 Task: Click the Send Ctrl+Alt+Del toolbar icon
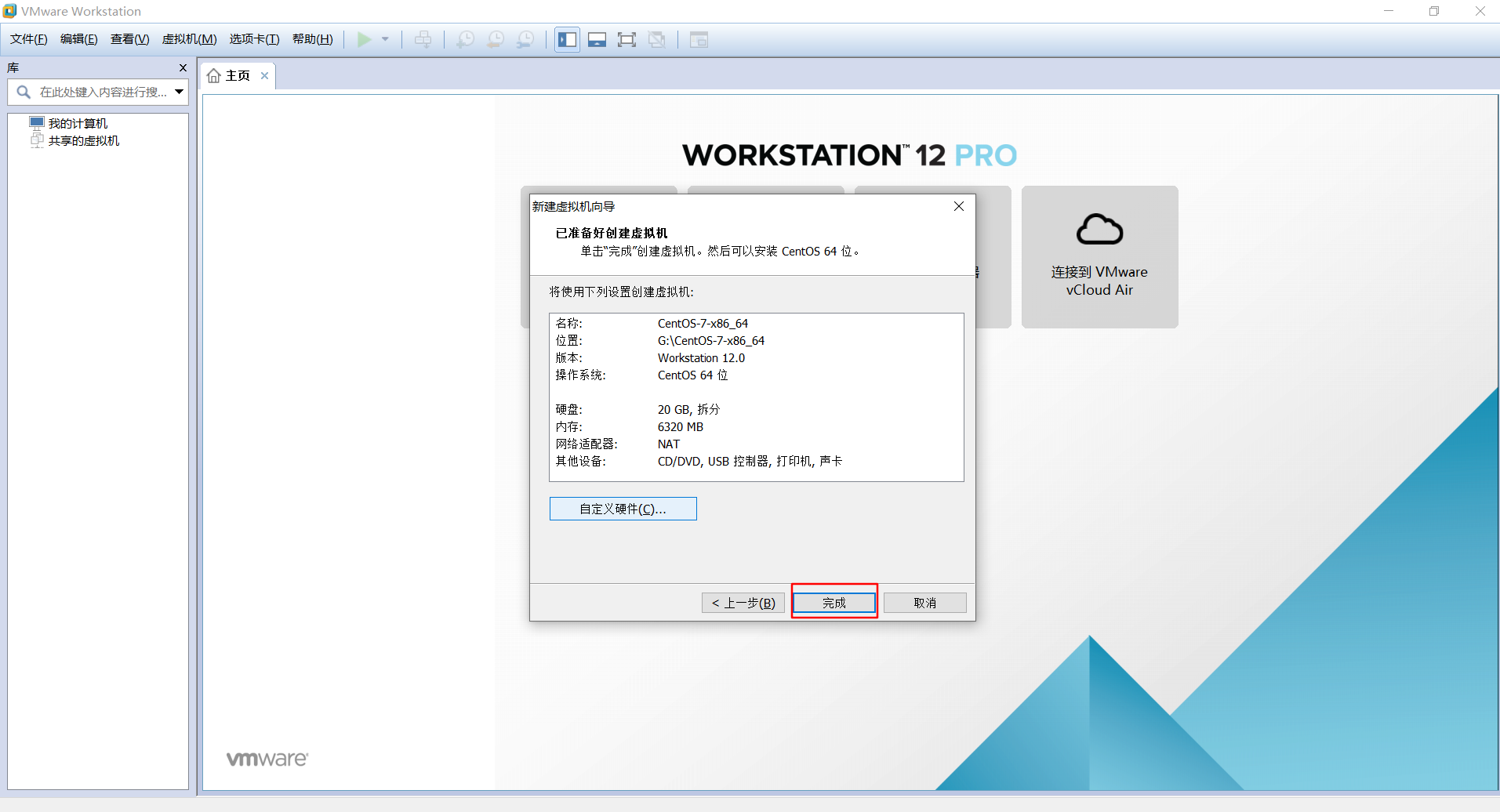[x=423, y=39]
